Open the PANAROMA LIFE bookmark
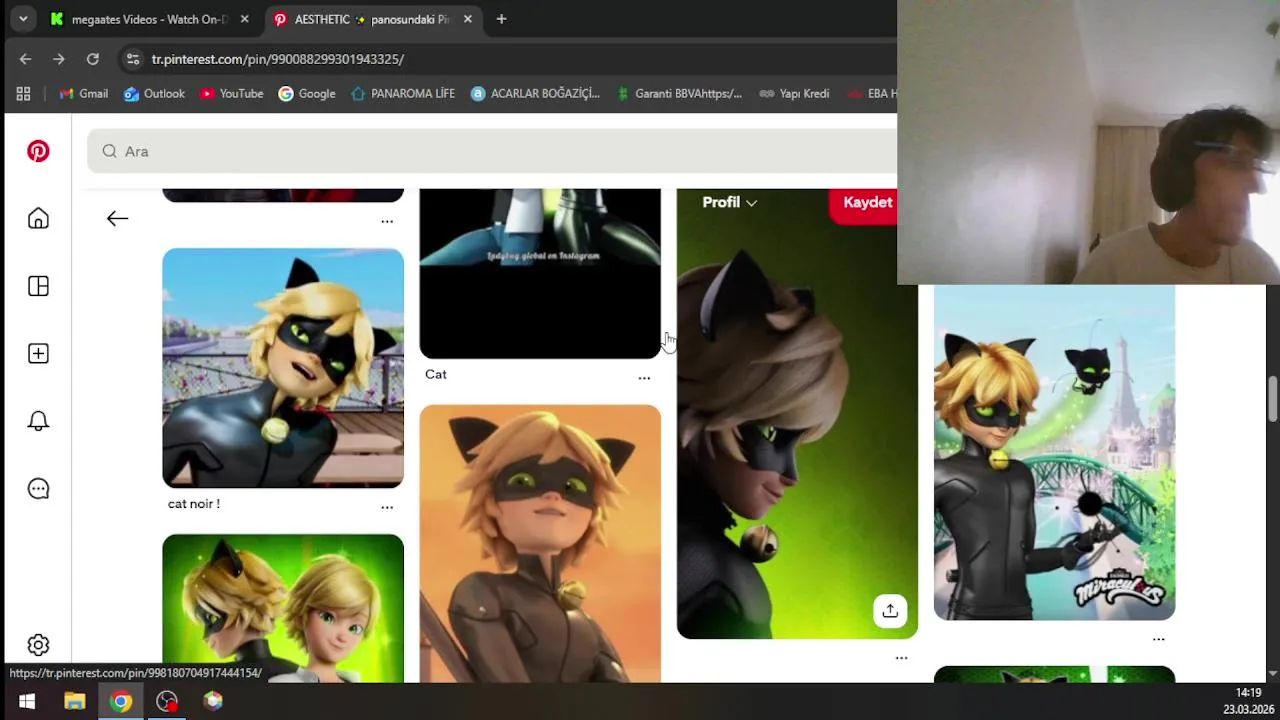Viewport: 1280px width, 720px height. click(402, 93)
